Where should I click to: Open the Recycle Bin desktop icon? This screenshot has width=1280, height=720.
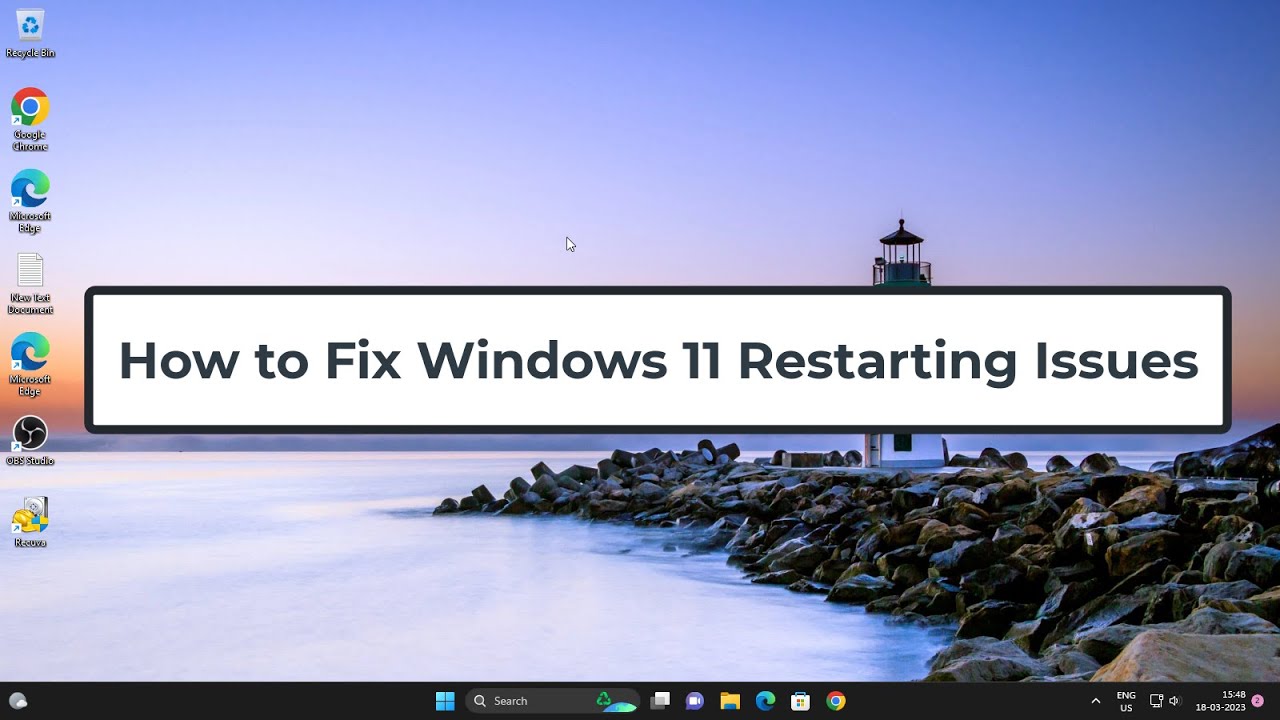click(30, 33)
